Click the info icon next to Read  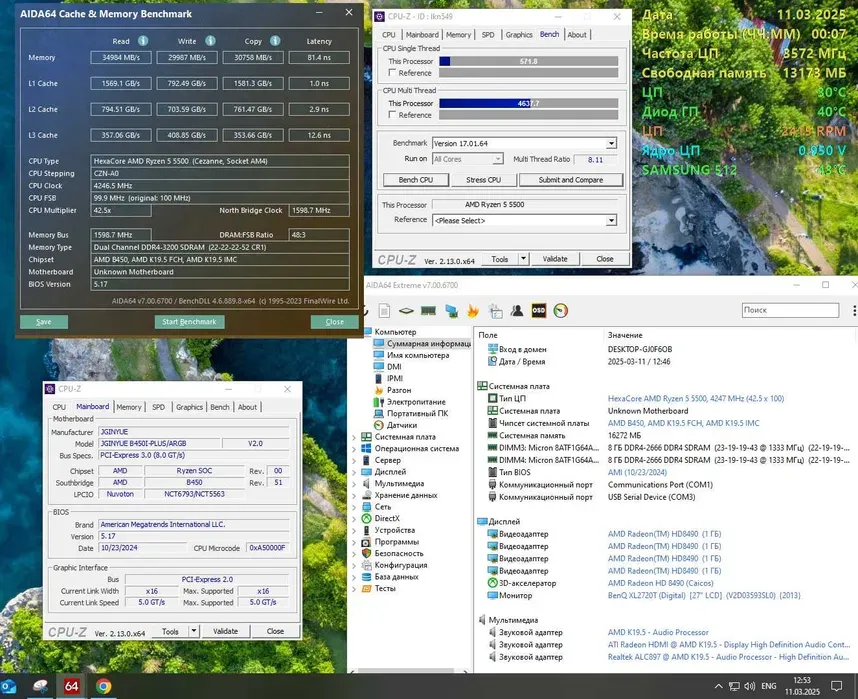(143, 41)
